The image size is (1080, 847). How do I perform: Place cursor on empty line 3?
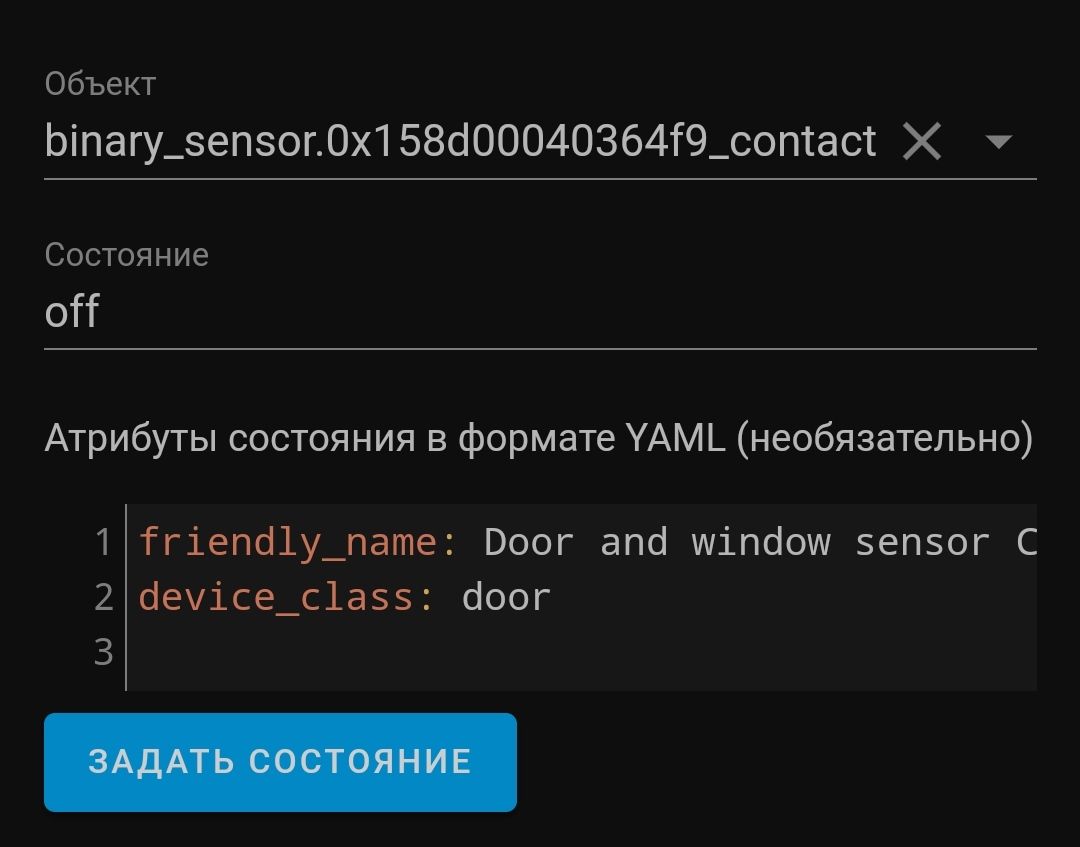(x=580, y=652)
